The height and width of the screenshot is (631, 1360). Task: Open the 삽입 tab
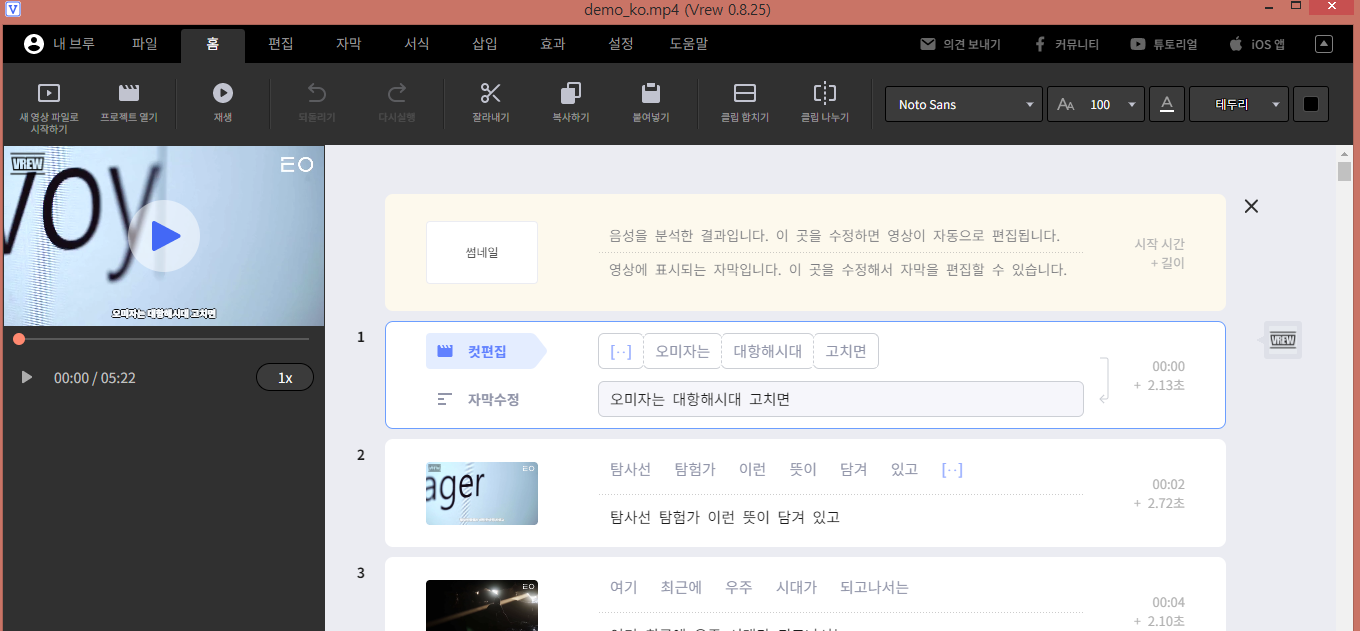click(485, 44)
